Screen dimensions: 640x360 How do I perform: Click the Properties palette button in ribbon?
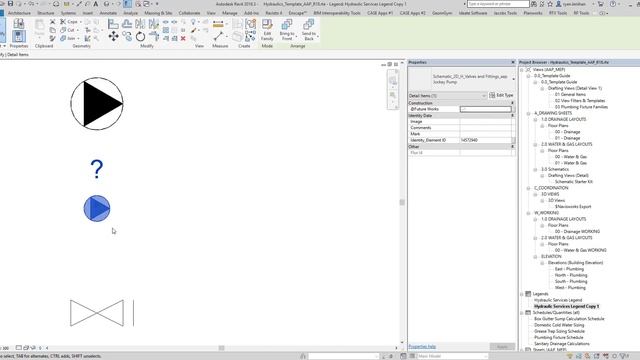click(18, 36)
